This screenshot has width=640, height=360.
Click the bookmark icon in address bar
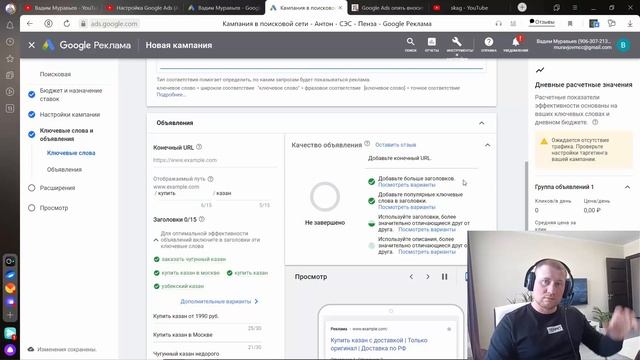[570, 24]
